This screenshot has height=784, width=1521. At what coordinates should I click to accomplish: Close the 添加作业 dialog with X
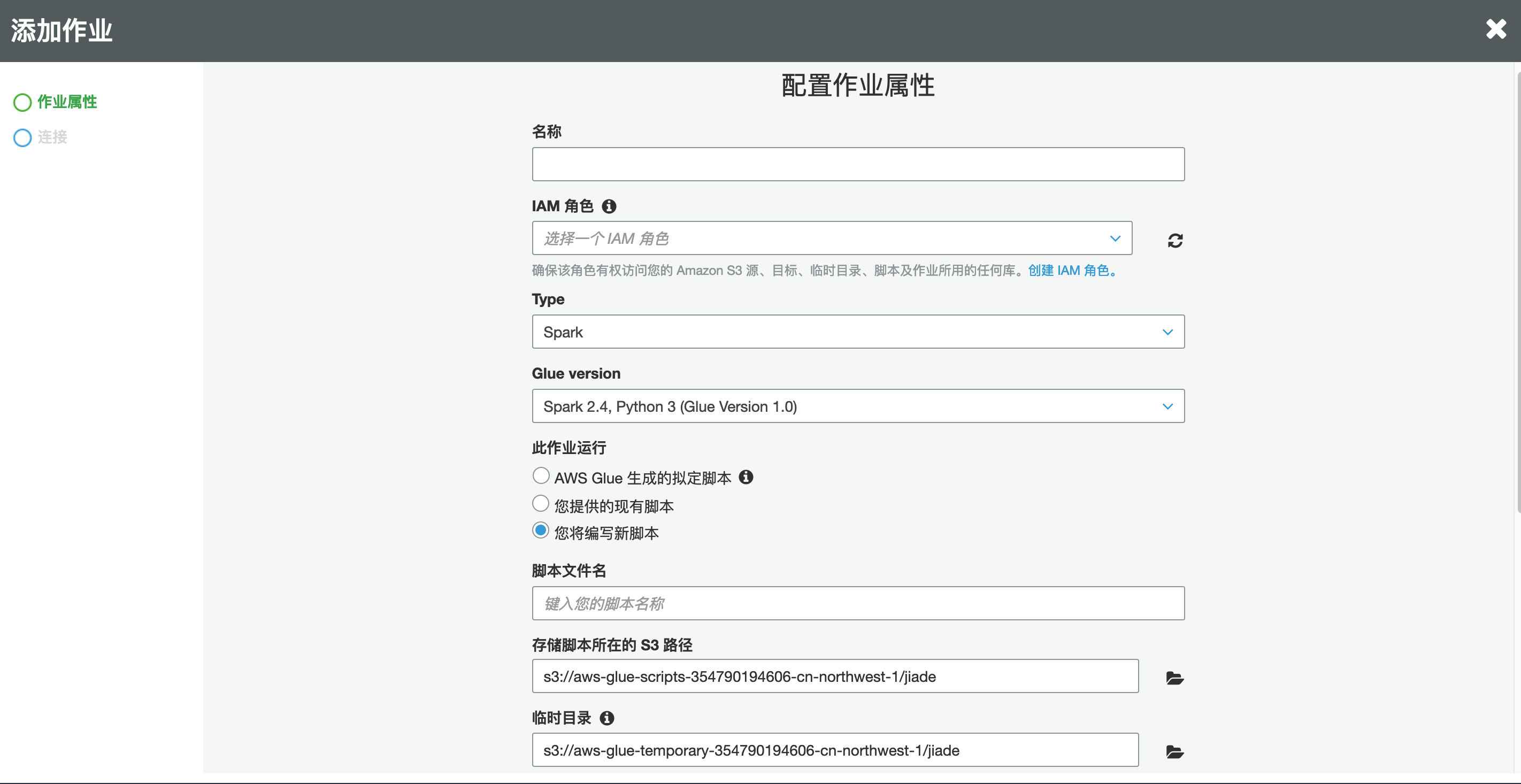pos(1496,29)
